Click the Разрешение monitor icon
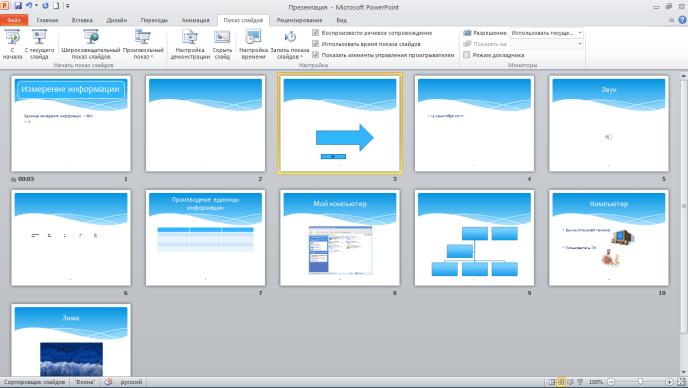 click(467, 33)
